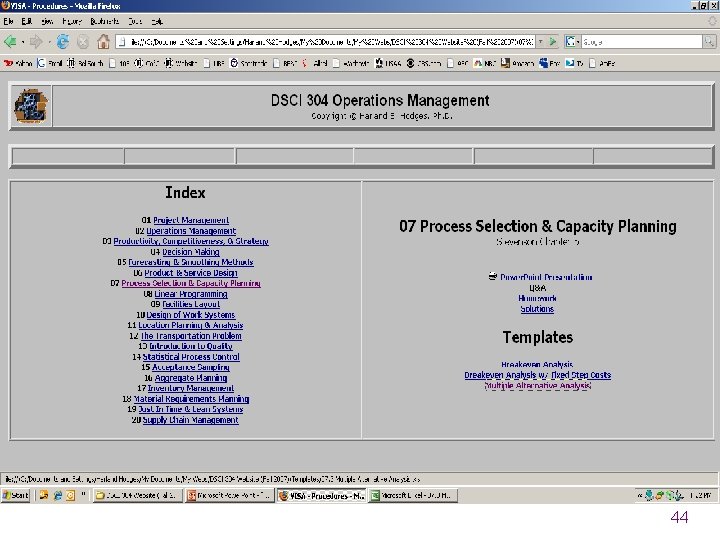720x540 pixels.
Task: Open Multiple Alternative Analysis template link
Action: [x=537, y=386]
